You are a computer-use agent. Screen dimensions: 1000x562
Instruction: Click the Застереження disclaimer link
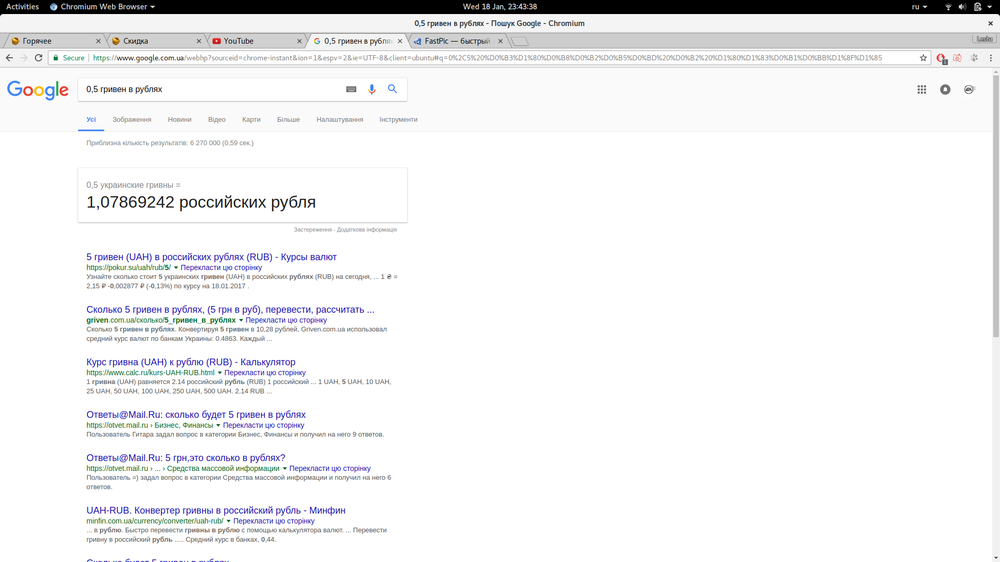tap(312, 230)
